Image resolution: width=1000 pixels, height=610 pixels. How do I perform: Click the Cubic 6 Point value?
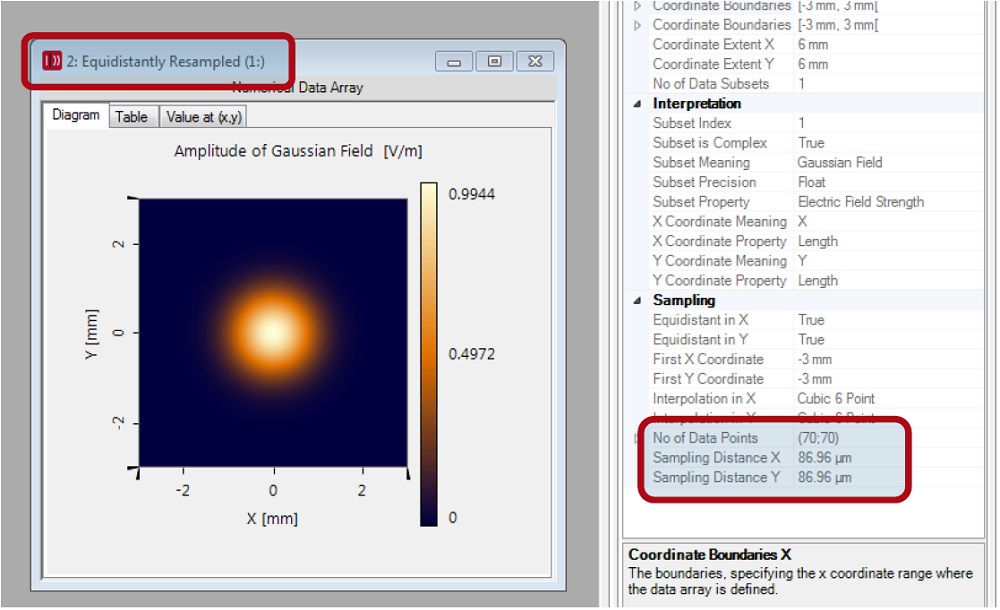point(835,399)
